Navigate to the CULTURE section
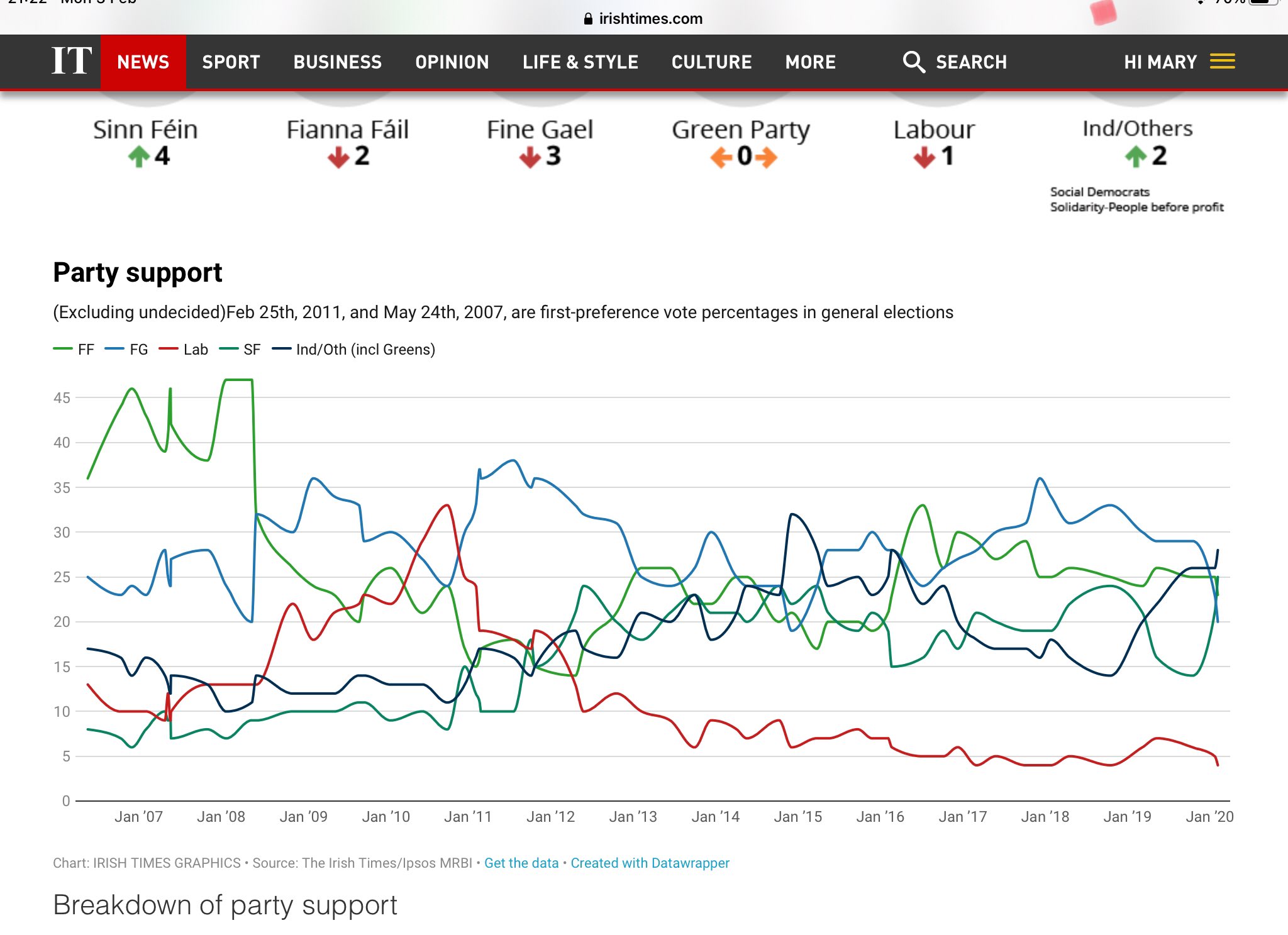This screenshot has width=1288, height=935. point(712,62)
